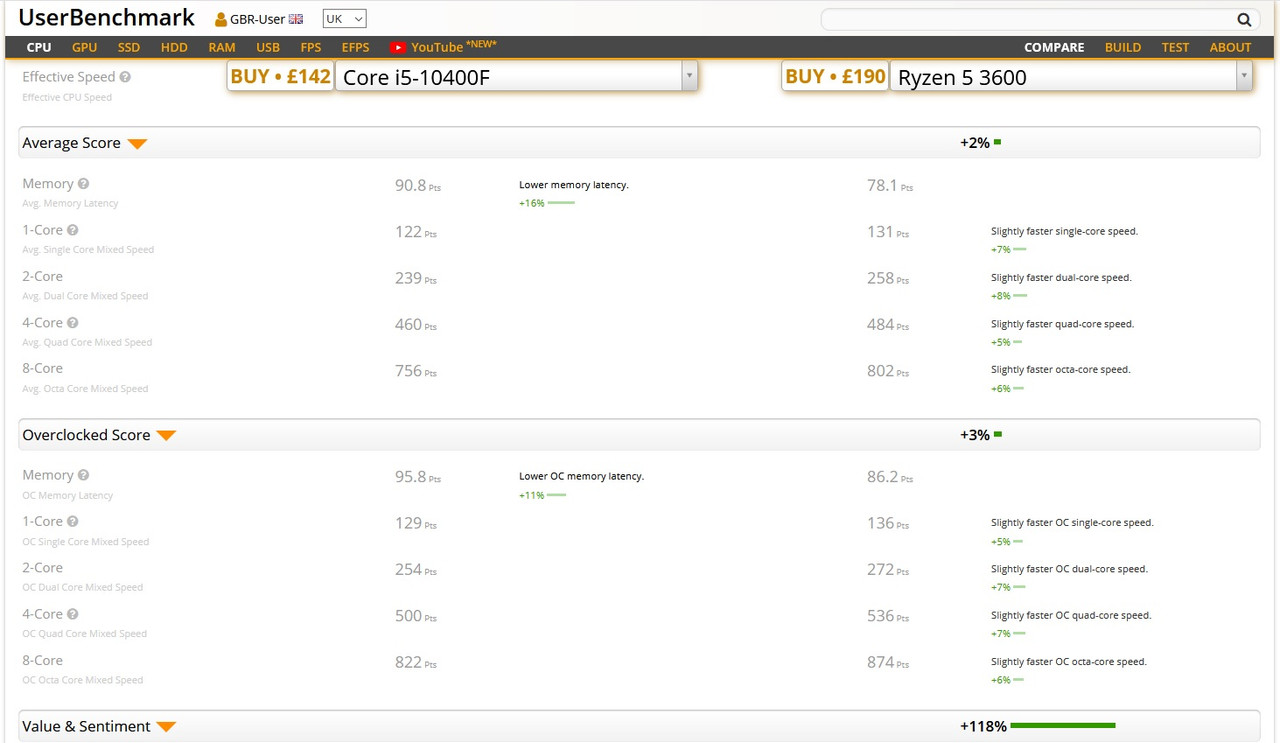Click the GBR-User profile icon
This screenshot has height=743, width=1280.
[221, 19]
